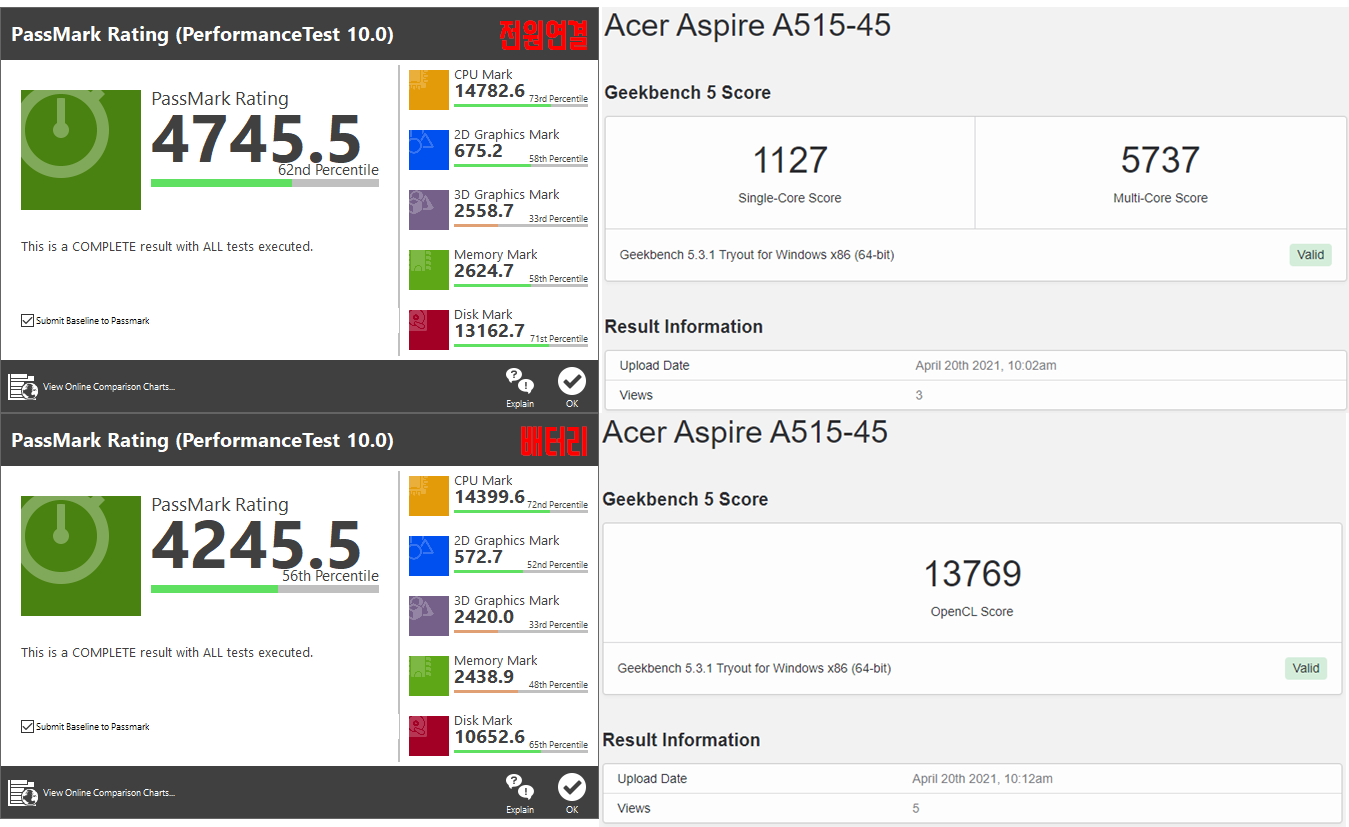The height and width of the screenshot is (827, 1349).
Task: Click the online comparison charts icon in top panel
Action: coord(23,387)
